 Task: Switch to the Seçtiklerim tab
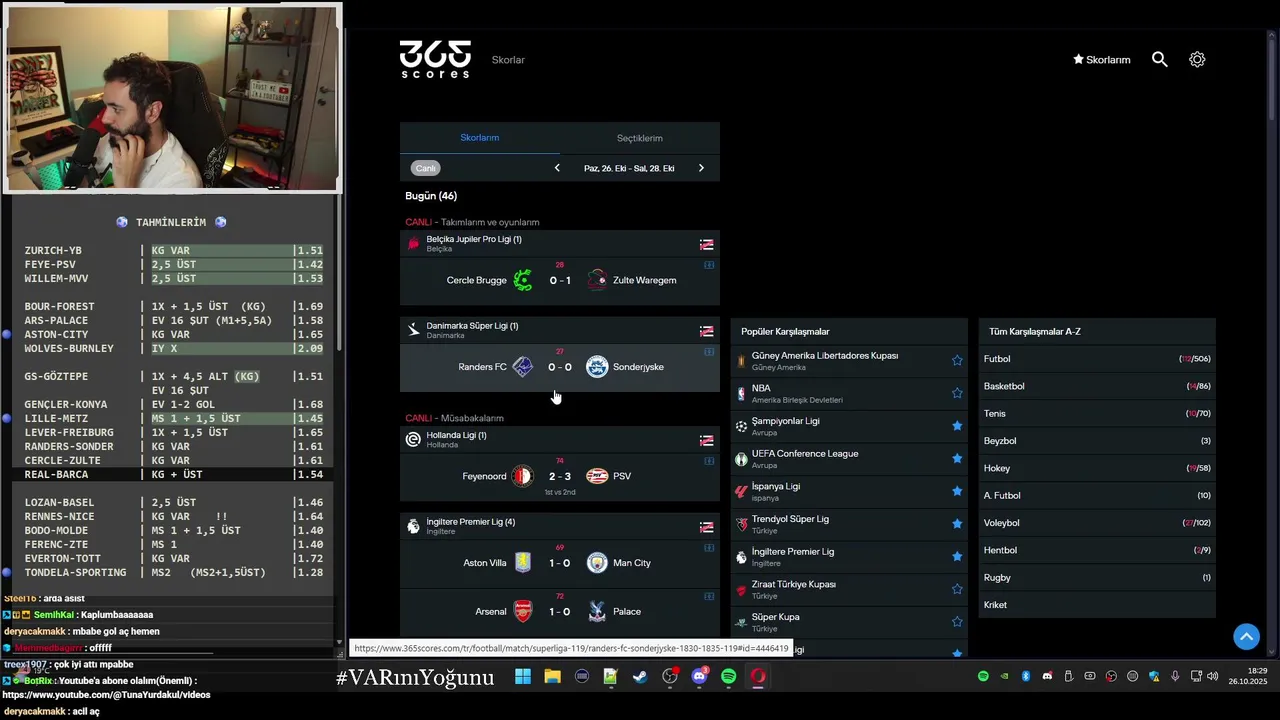coord(640,138)
